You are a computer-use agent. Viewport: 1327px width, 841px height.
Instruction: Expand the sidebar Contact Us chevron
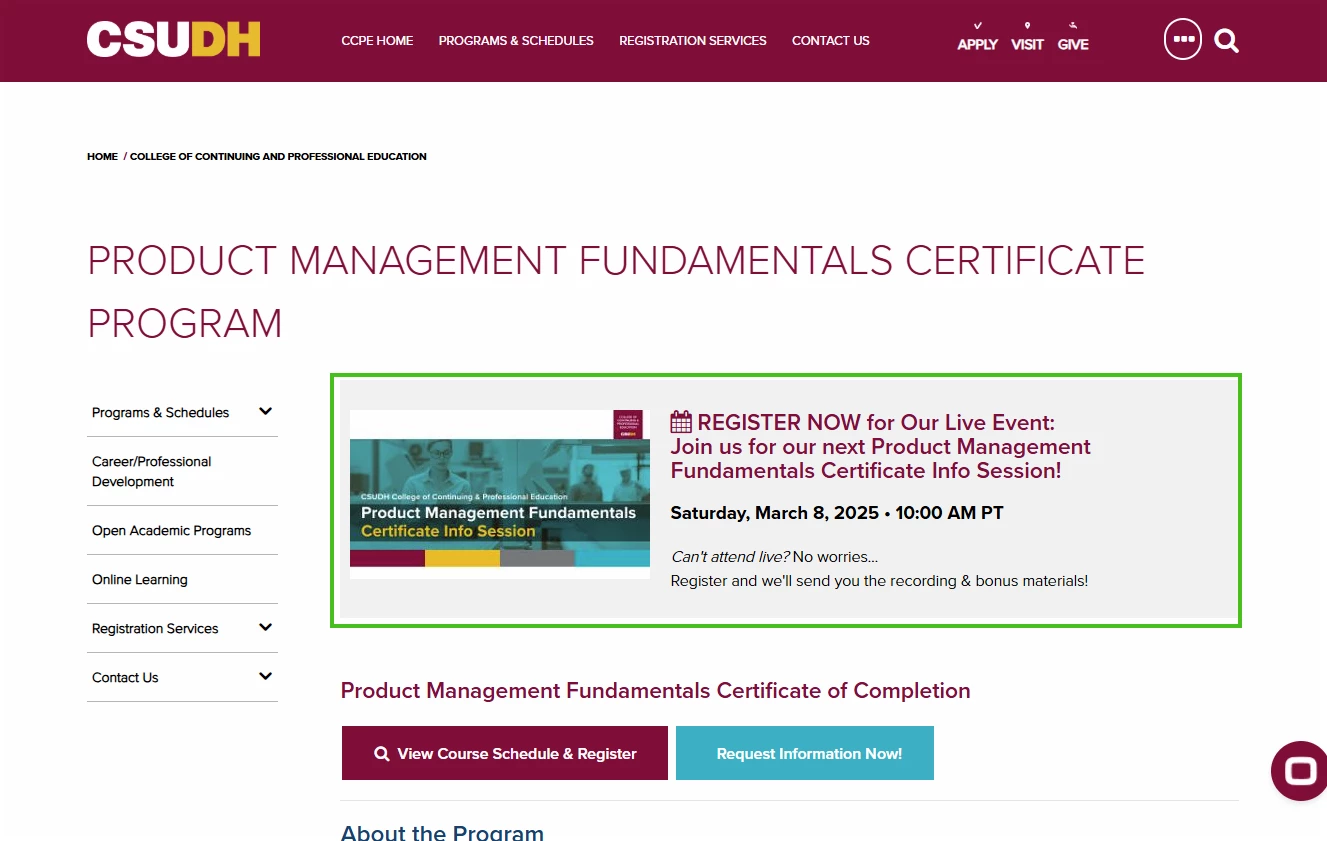pyautogui.click(x=265, y=677)
